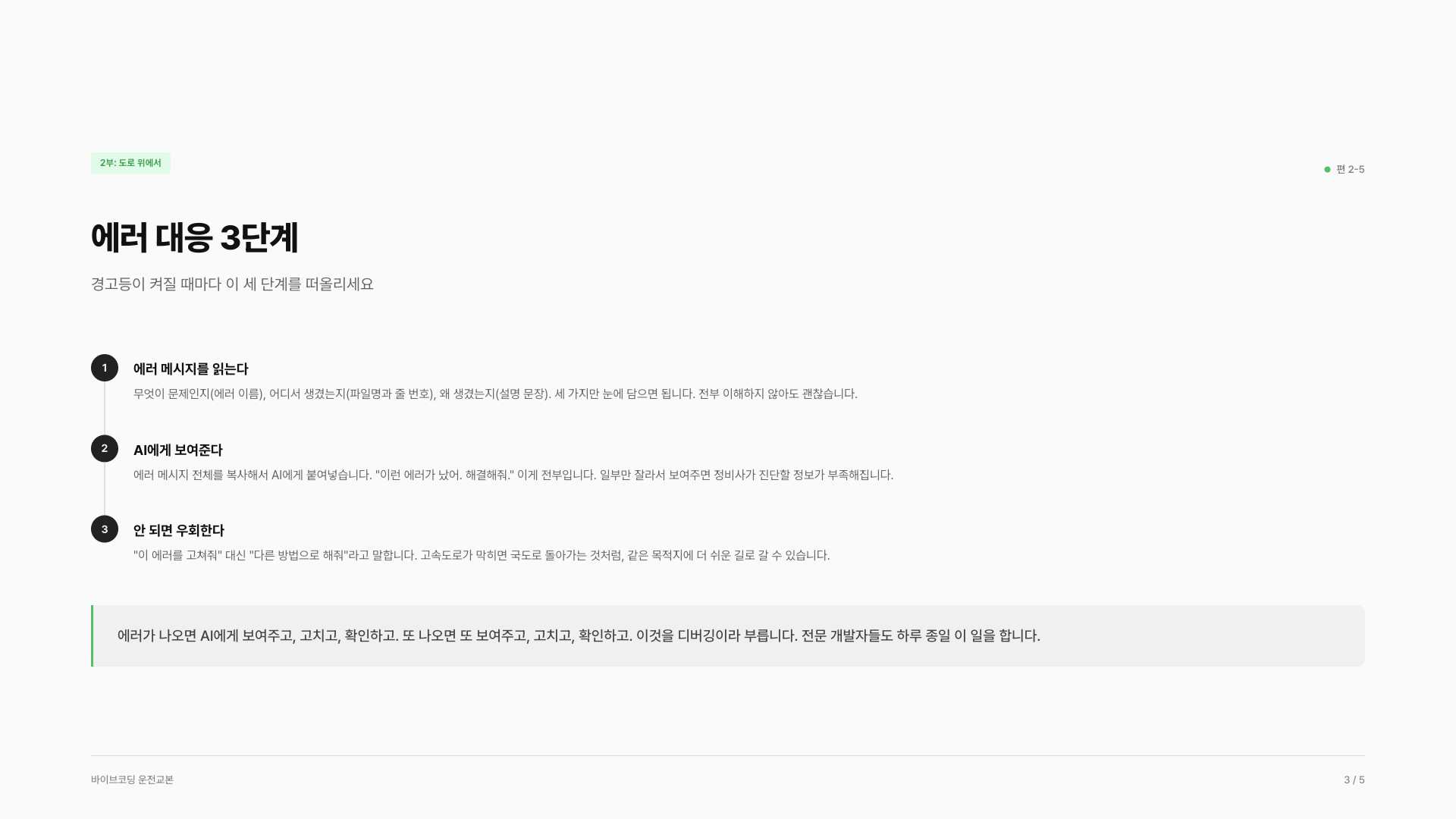Click the step 3 number circle

(x=105, y=529)
